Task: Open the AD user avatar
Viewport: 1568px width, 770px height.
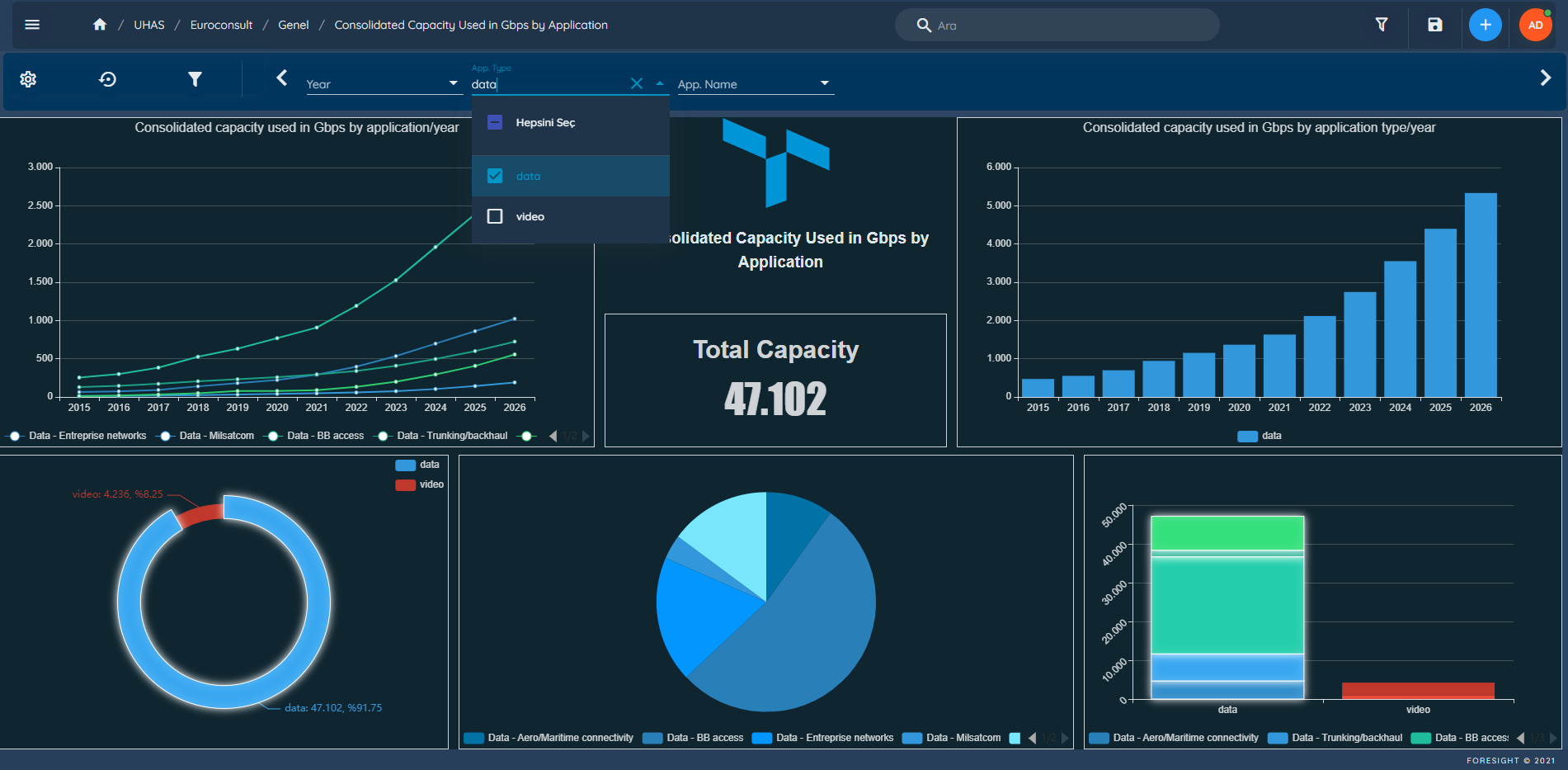Action: pos(1535,25)
